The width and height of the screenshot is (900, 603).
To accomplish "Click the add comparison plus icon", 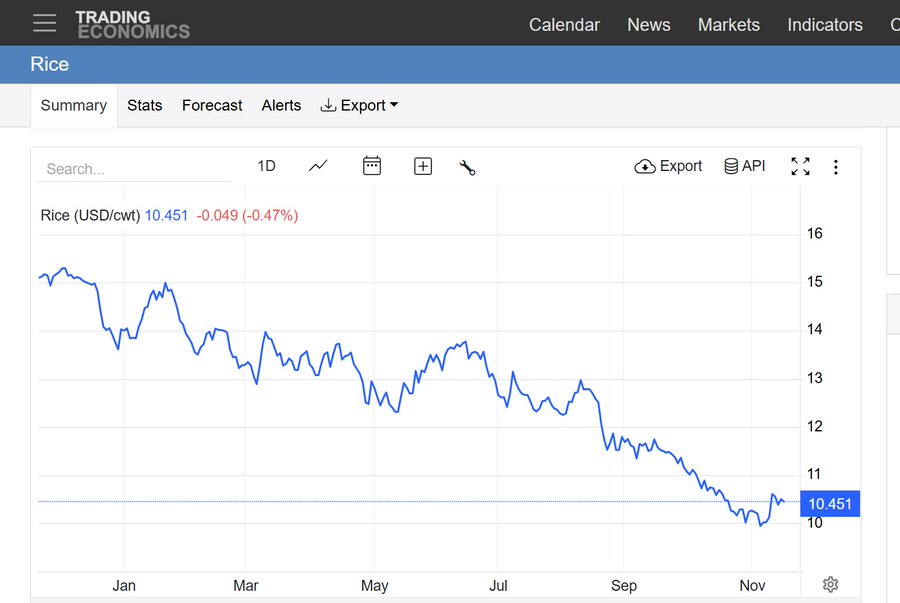I will (423, 166).
